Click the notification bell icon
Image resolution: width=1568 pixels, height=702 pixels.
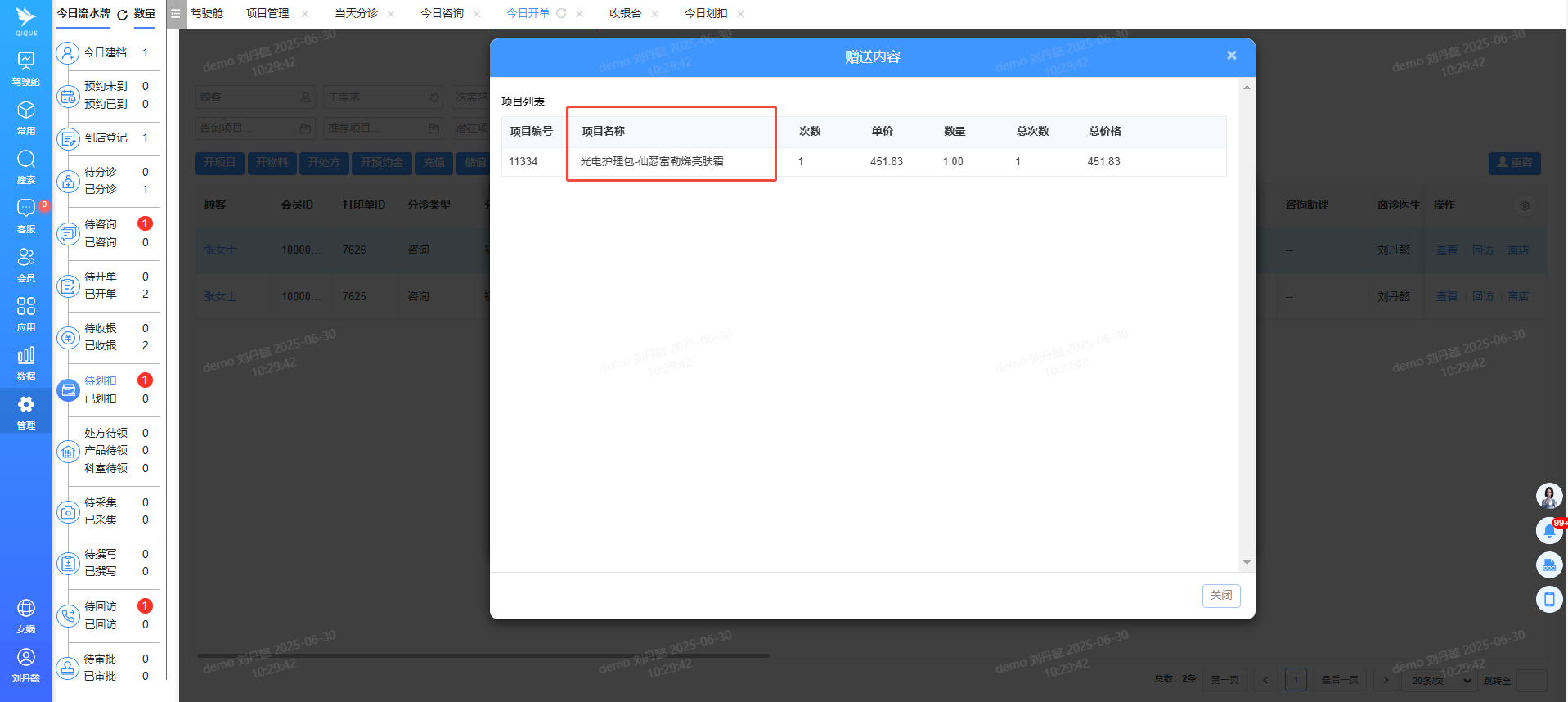pos(1548,531)
